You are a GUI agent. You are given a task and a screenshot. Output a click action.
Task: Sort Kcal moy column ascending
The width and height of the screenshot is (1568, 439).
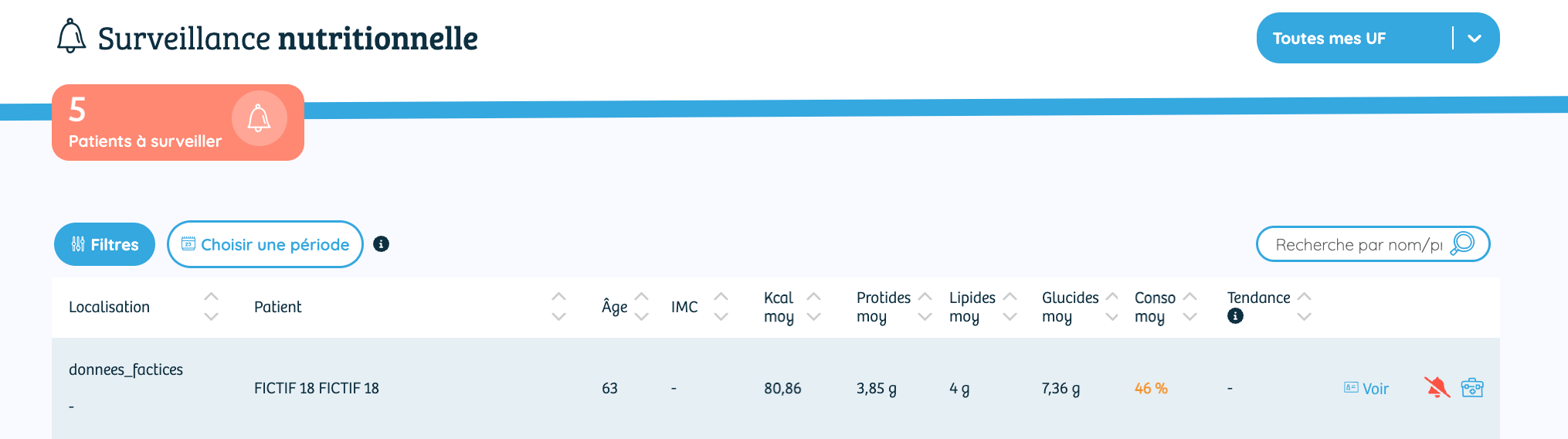click(813, 297)
